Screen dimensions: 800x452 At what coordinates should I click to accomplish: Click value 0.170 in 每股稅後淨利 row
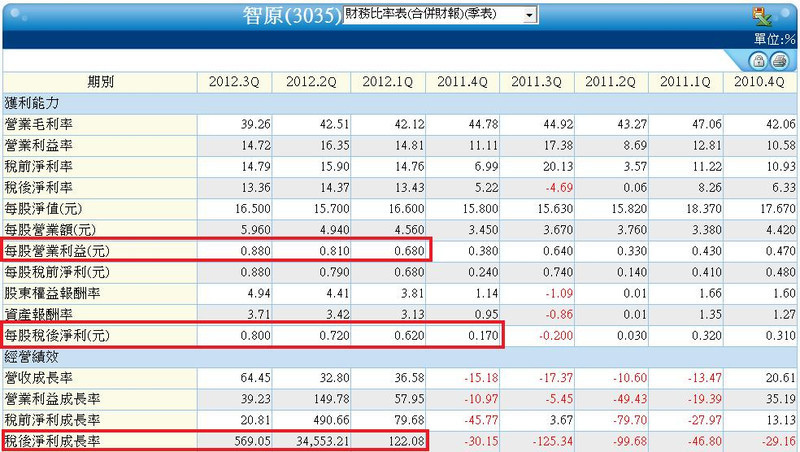[x=483, y=336]
